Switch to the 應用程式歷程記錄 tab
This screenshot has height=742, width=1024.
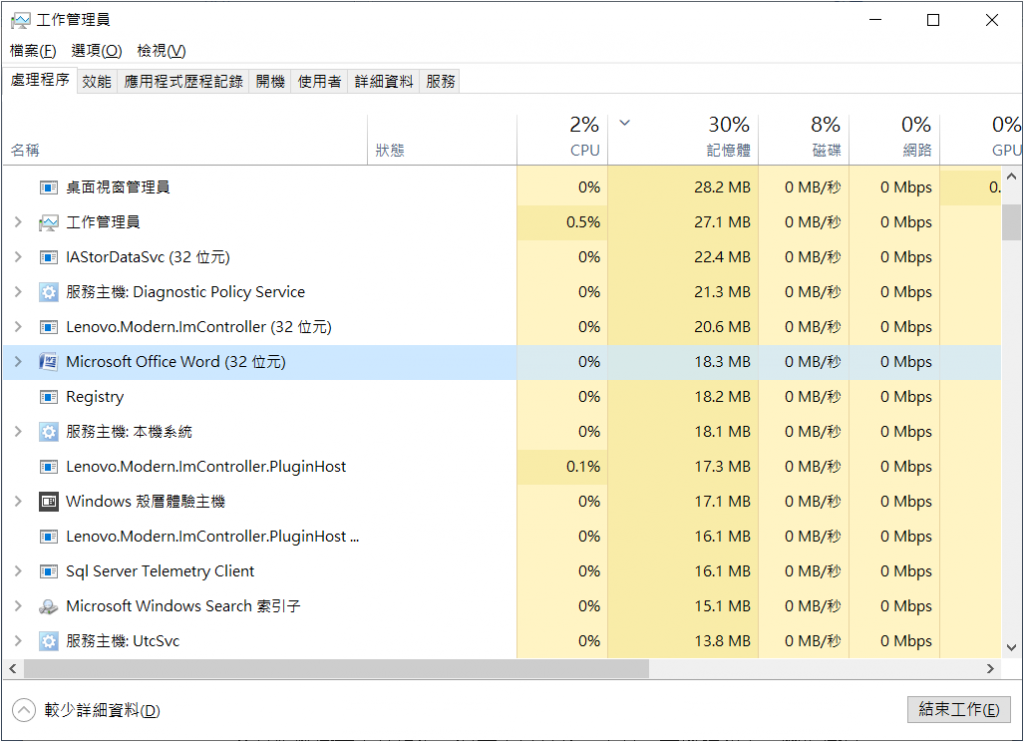click(183, 82)
